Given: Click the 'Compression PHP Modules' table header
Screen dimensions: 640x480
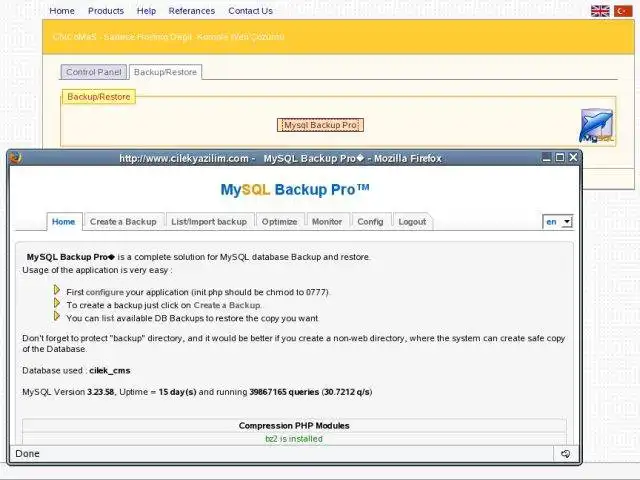Looking at the screenshot, I should [294, 426].
